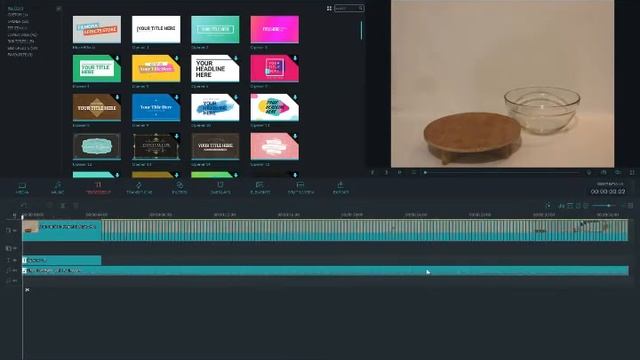The image size is (640, 360).
Task: Switch titles library to grid view icon
Action: (x=329, y=8)
